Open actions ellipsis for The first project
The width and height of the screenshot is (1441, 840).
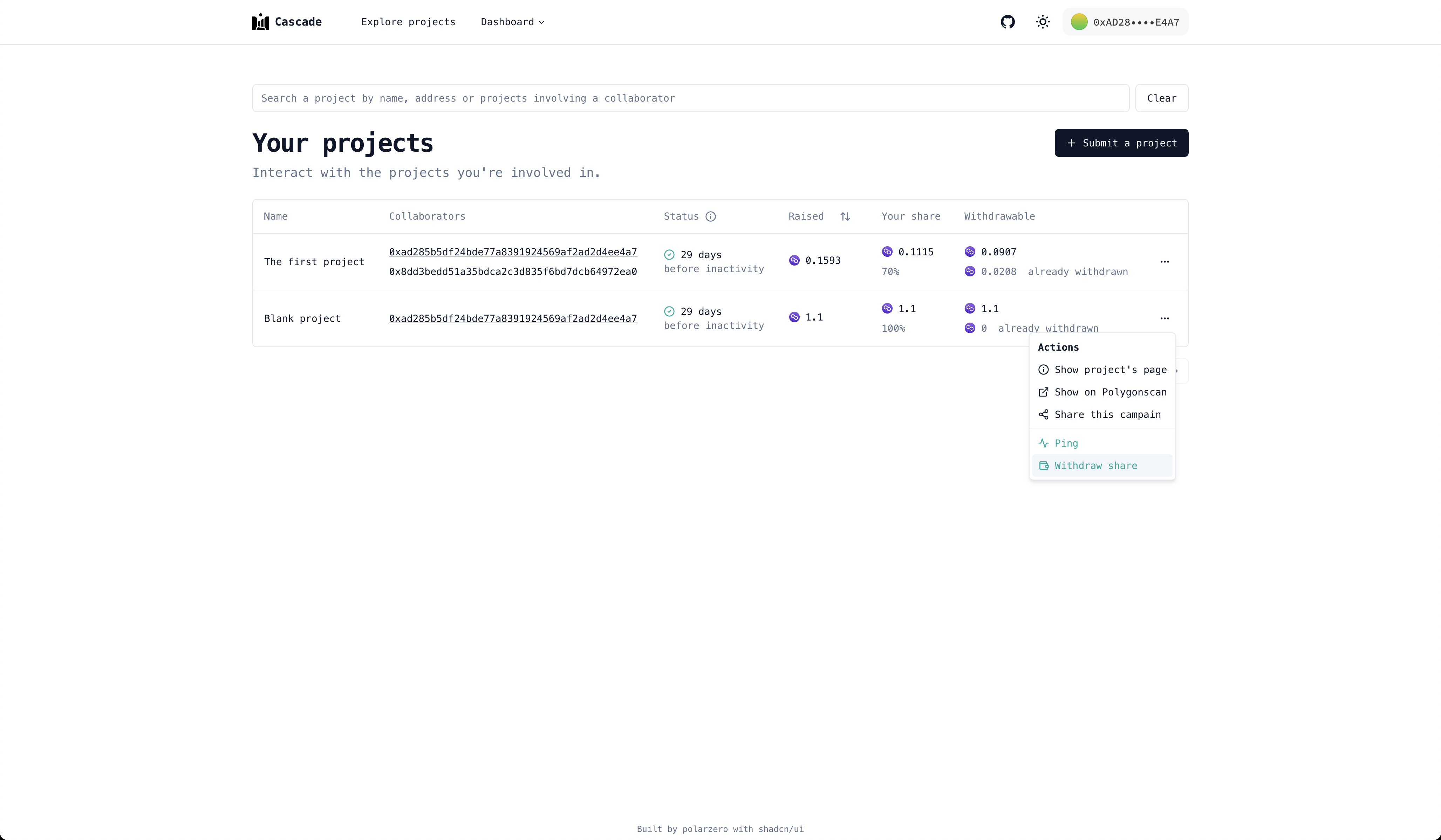pos(1164,262)
